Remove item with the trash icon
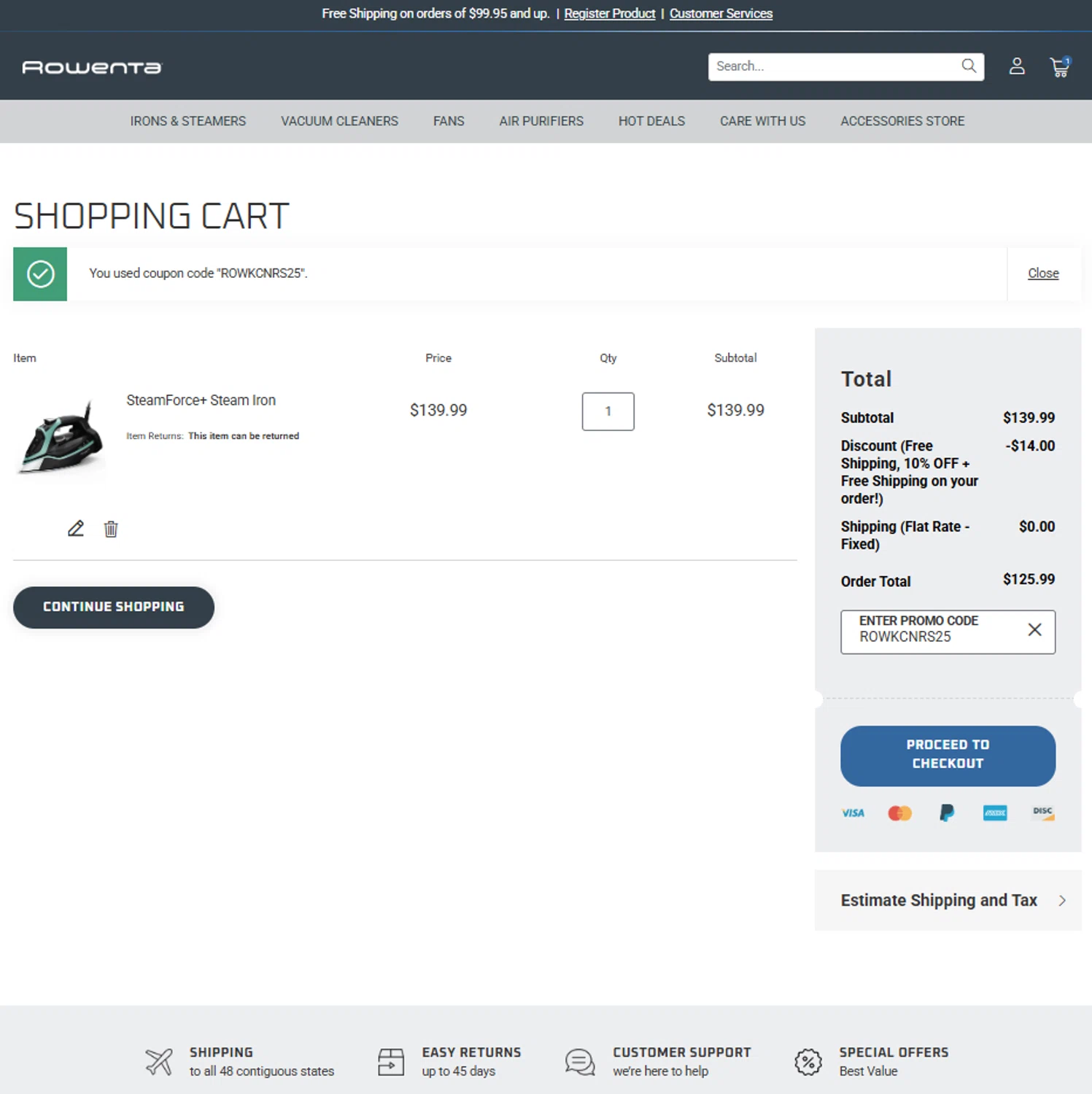 (111, 529)
